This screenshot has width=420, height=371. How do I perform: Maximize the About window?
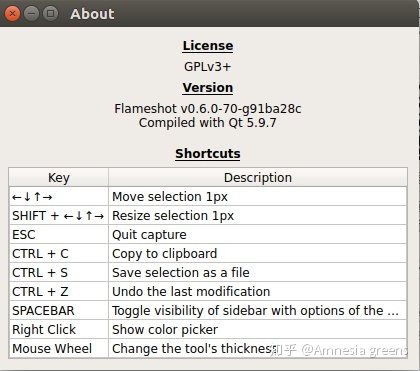pyautogui.click(x=50, y=14)
